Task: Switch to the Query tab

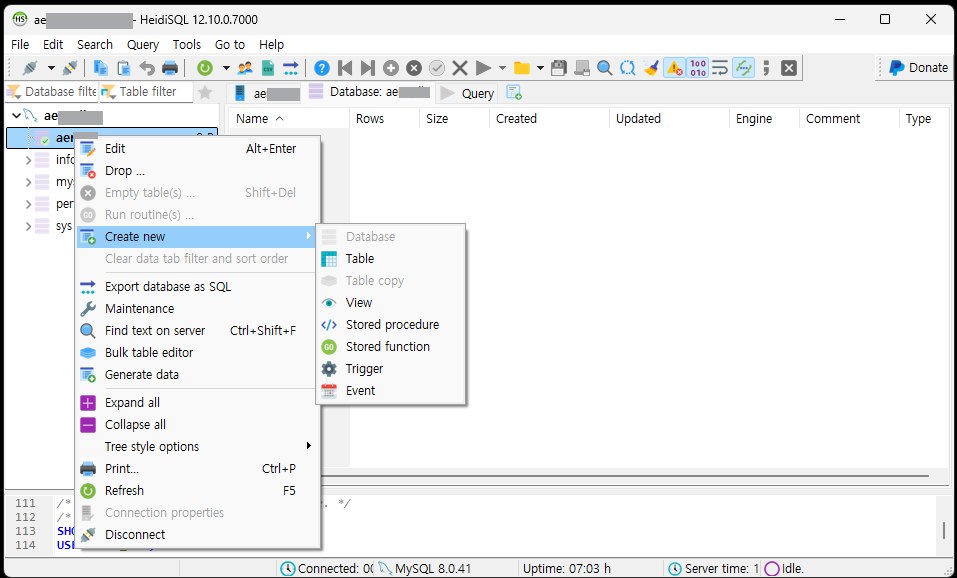Action: pos(468,93)
